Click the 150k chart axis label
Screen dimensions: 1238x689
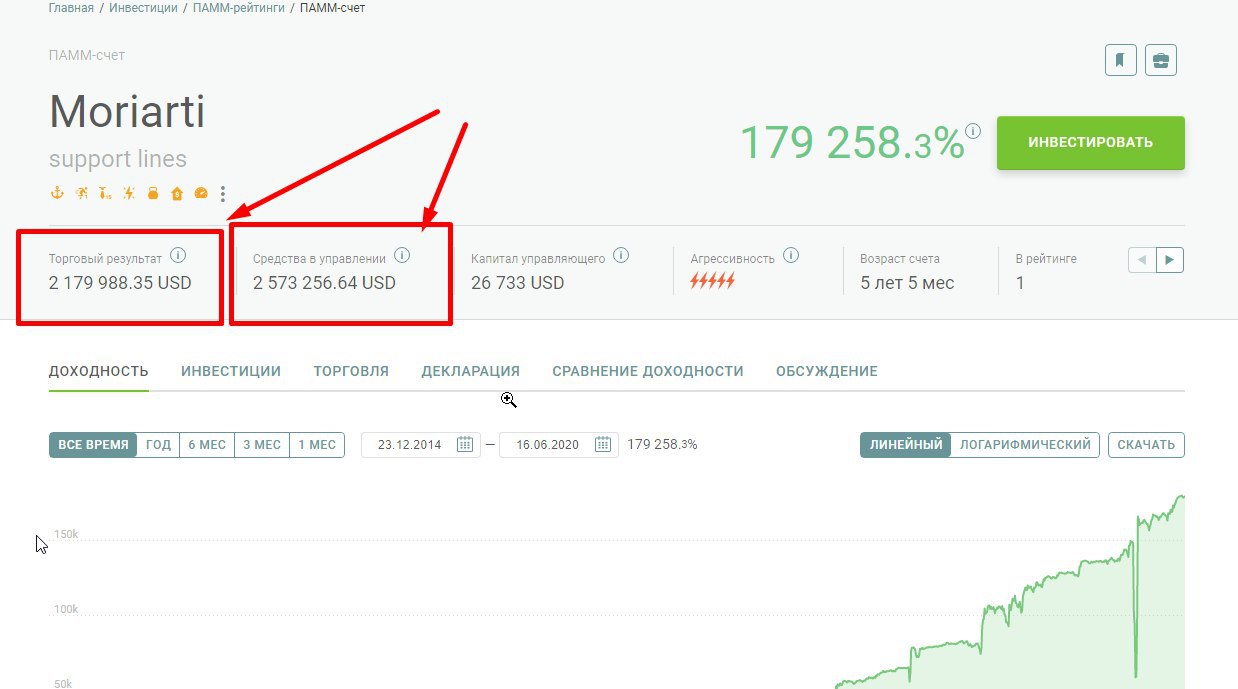tap(66, 535)
